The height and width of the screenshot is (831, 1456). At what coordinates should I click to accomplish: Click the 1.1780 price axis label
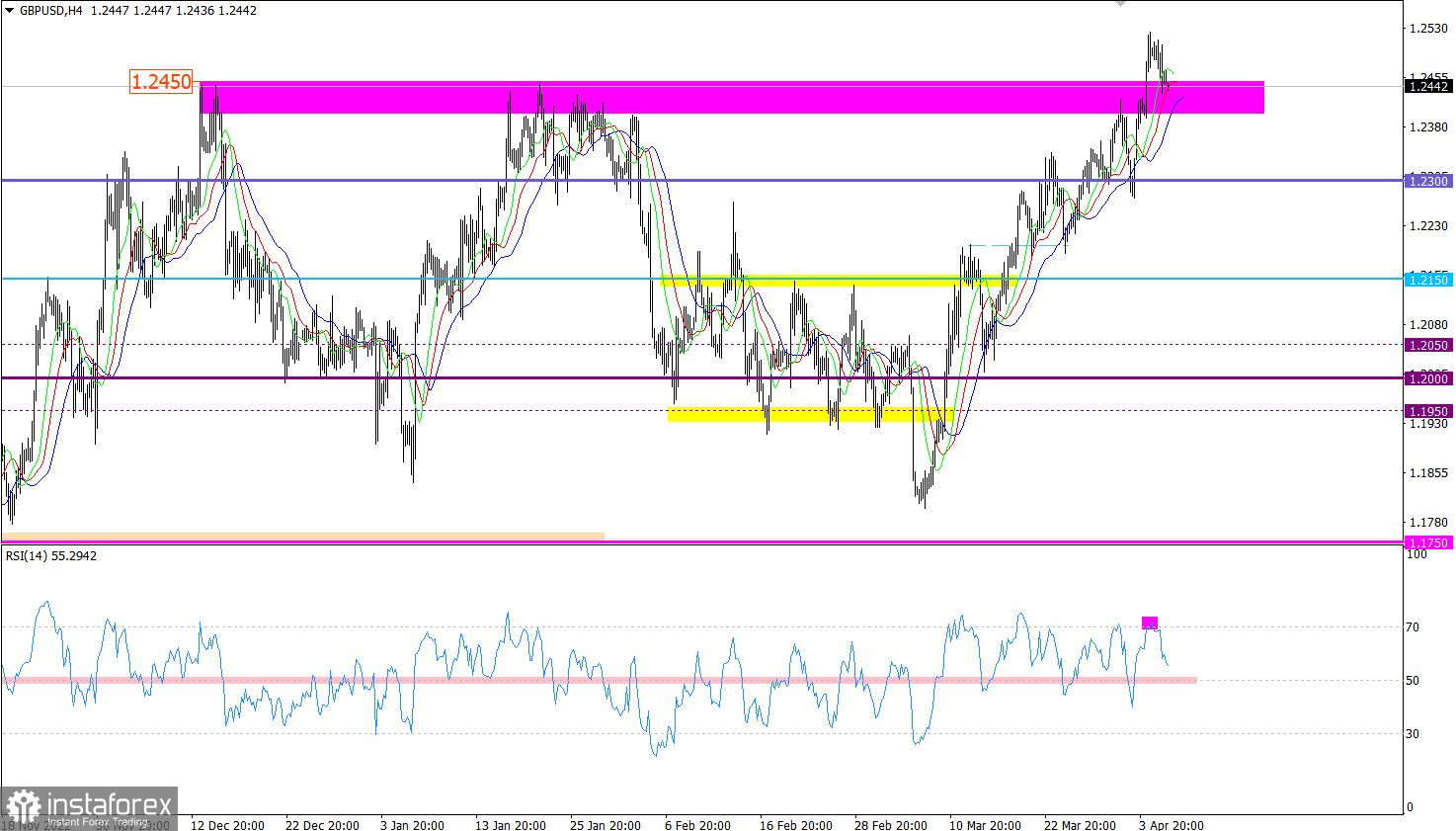tap(1428, 523)
